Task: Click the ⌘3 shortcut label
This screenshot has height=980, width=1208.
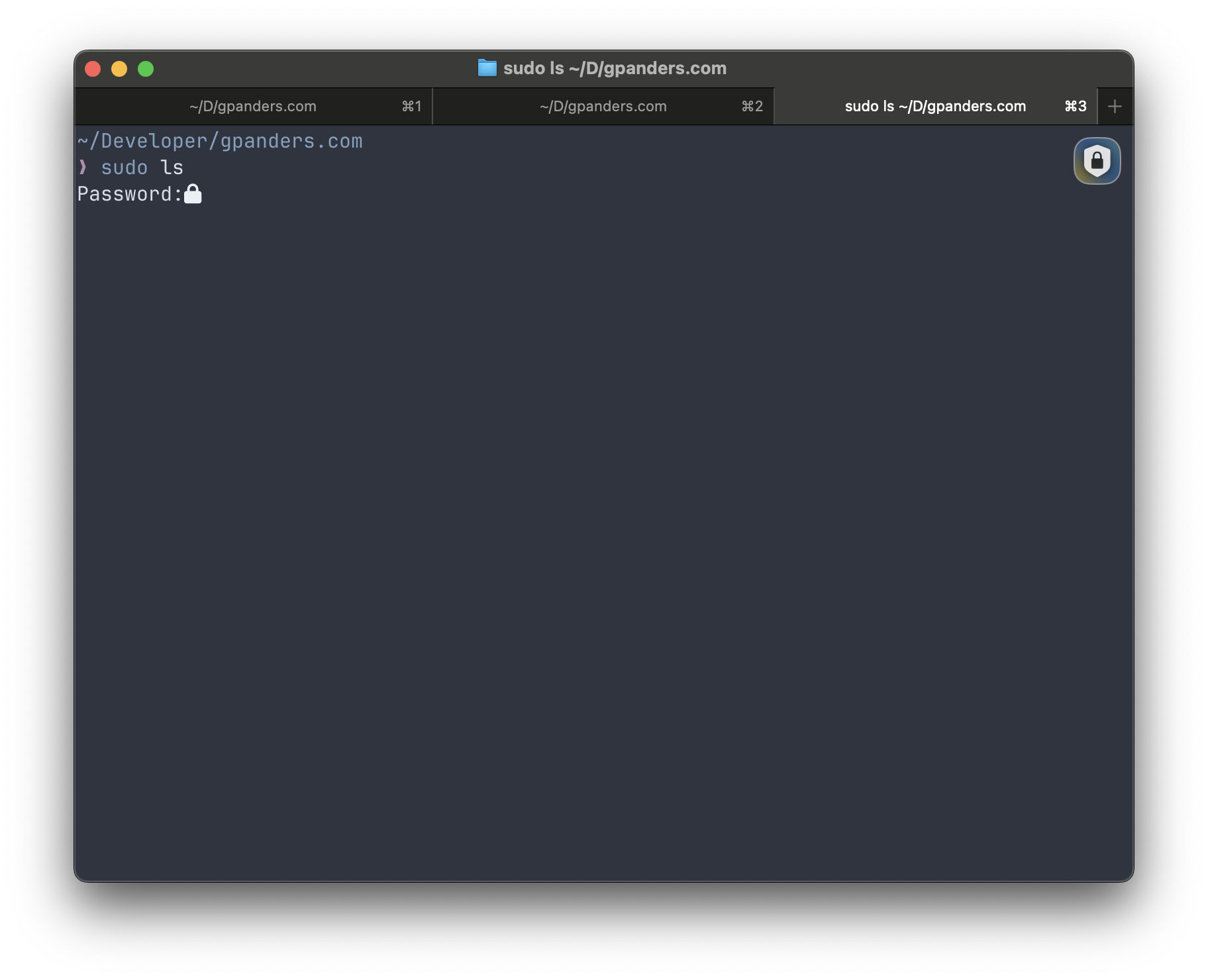Action: tap(1075, 107)
